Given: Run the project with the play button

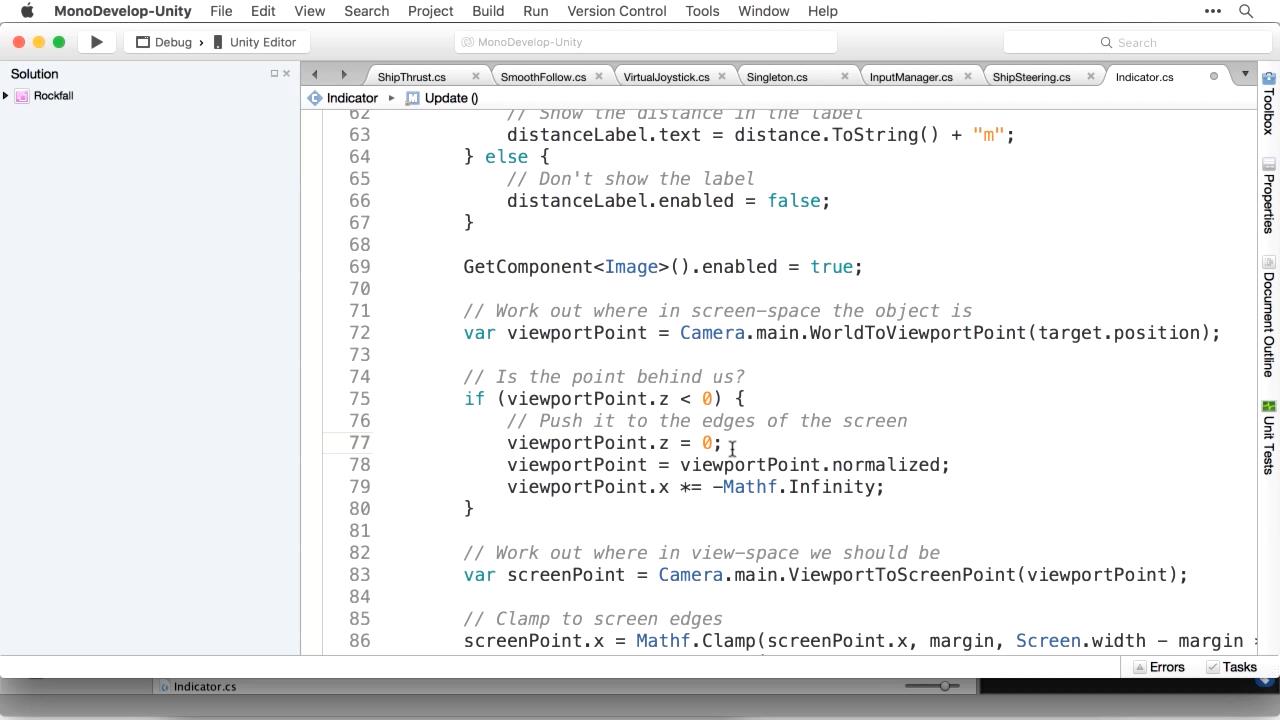Looking at the screenshot, I should 97,42.
